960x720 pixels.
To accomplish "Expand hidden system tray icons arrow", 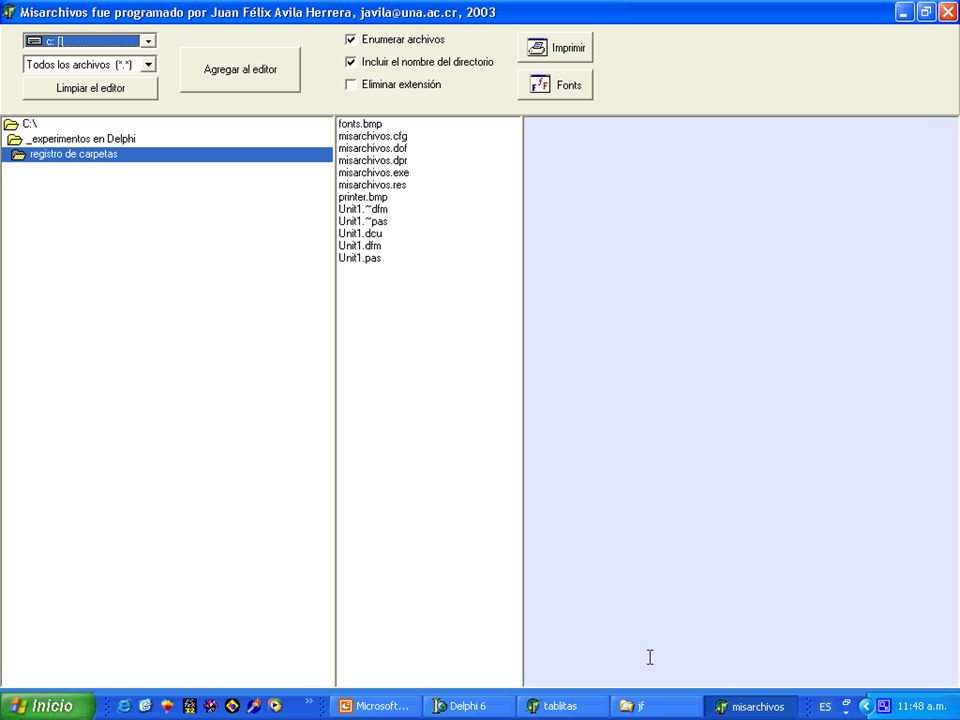I will (x=865, y=707).
